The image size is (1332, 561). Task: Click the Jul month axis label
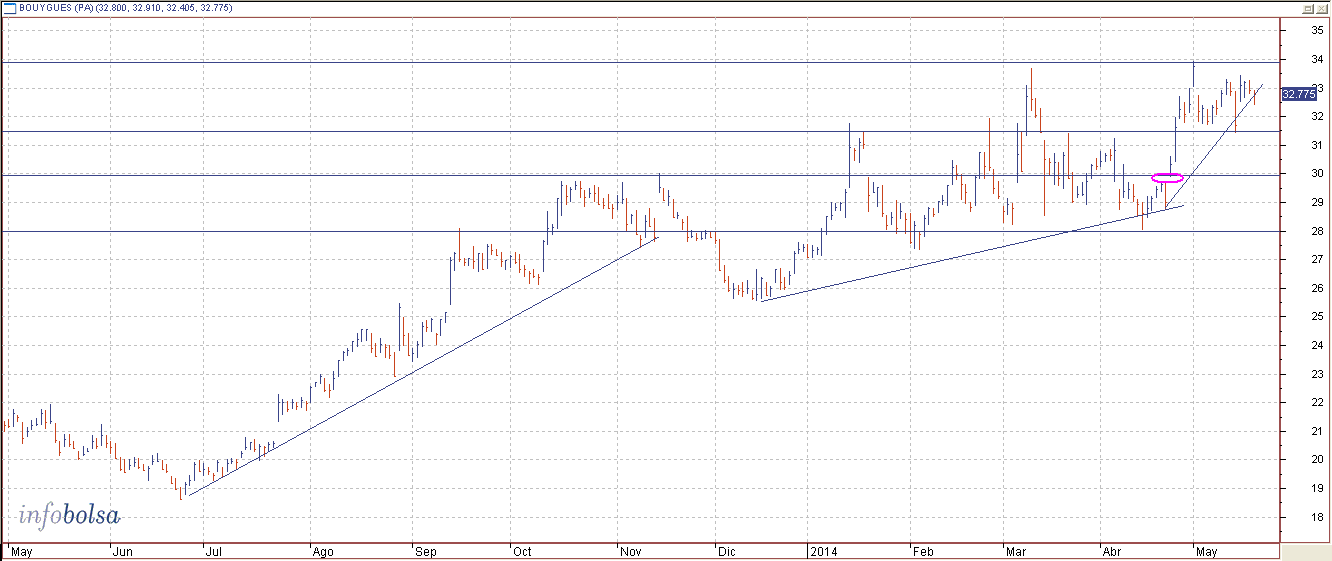click(212, 551)
